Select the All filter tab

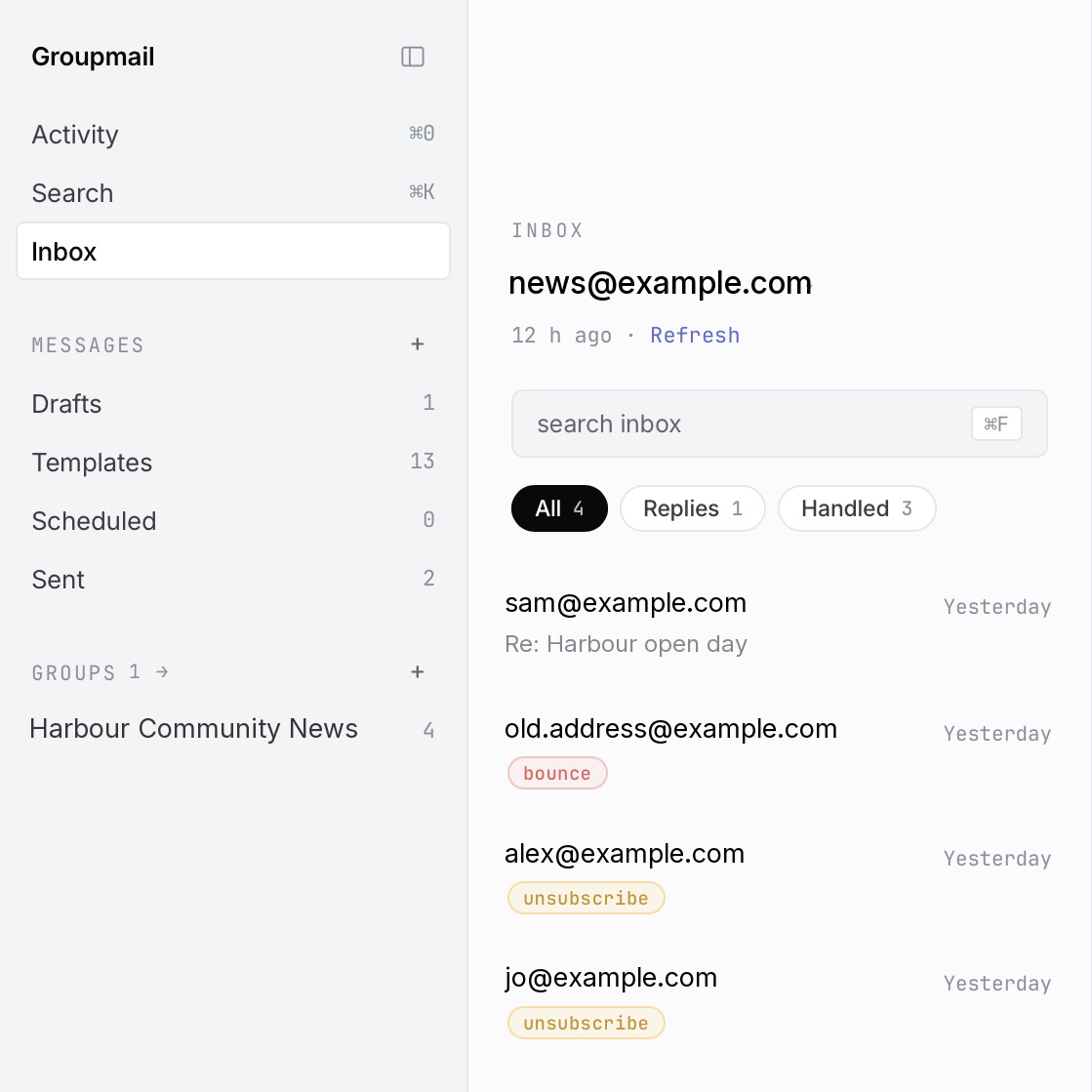[559, 508]
